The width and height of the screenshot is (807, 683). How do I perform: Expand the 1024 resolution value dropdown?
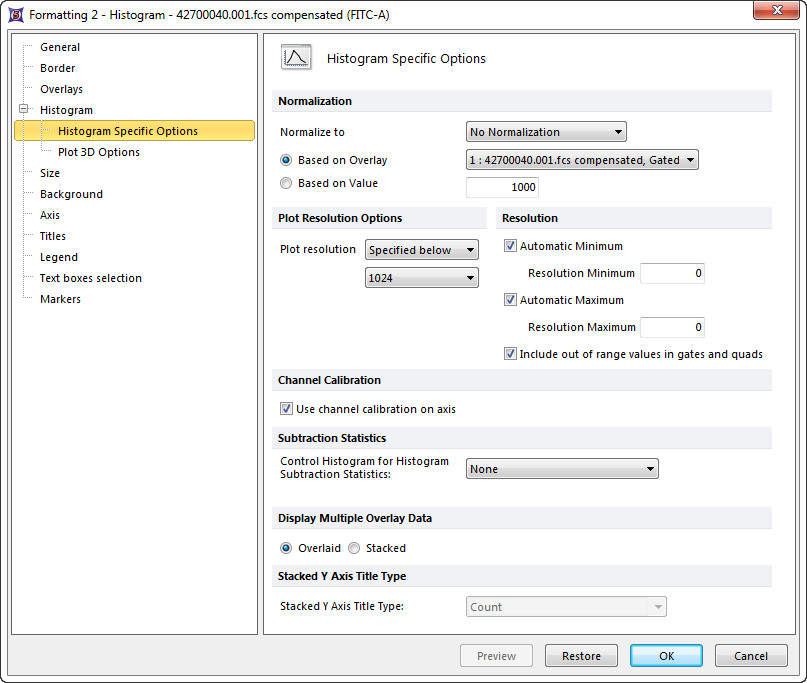pos(421,278)
